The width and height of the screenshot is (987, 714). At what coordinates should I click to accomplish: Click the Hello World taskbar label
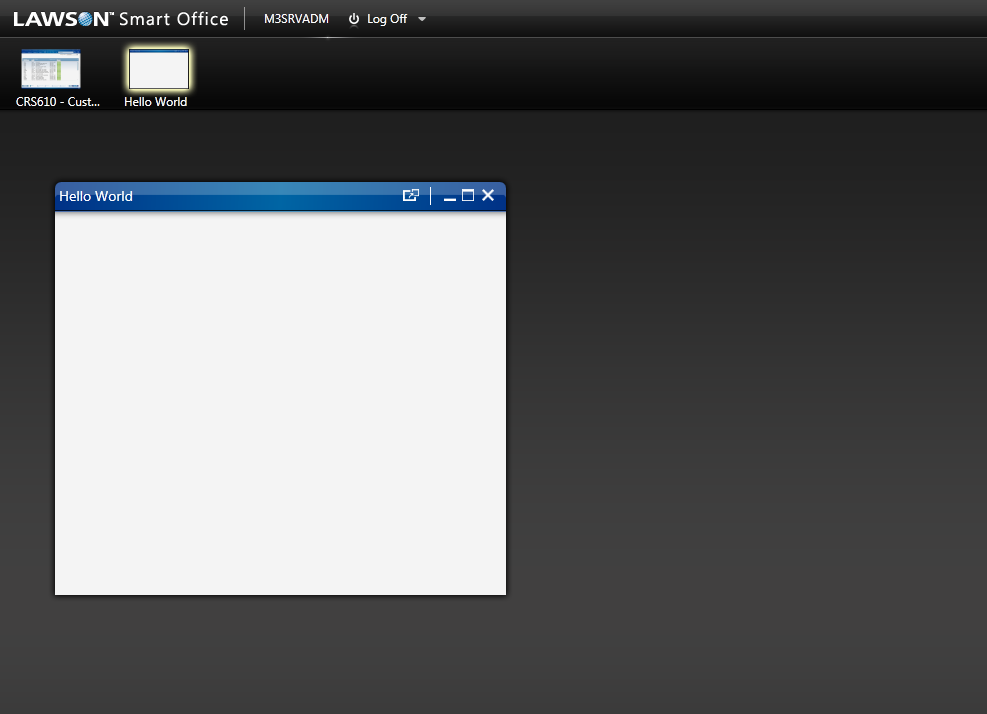coord(155,102)
